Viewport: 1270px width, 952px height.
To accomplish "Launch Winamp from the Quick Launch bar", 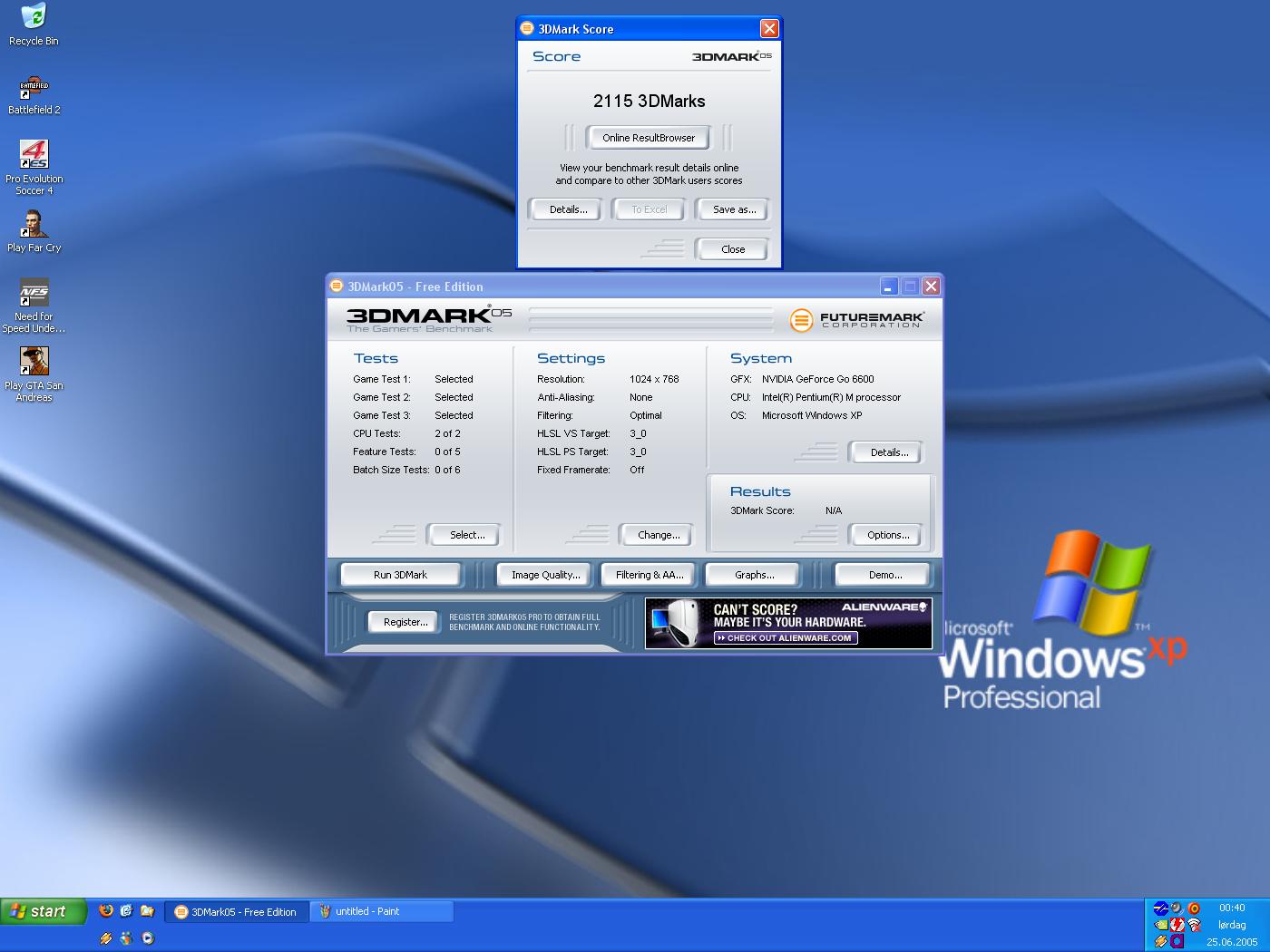I will [106, 938].
